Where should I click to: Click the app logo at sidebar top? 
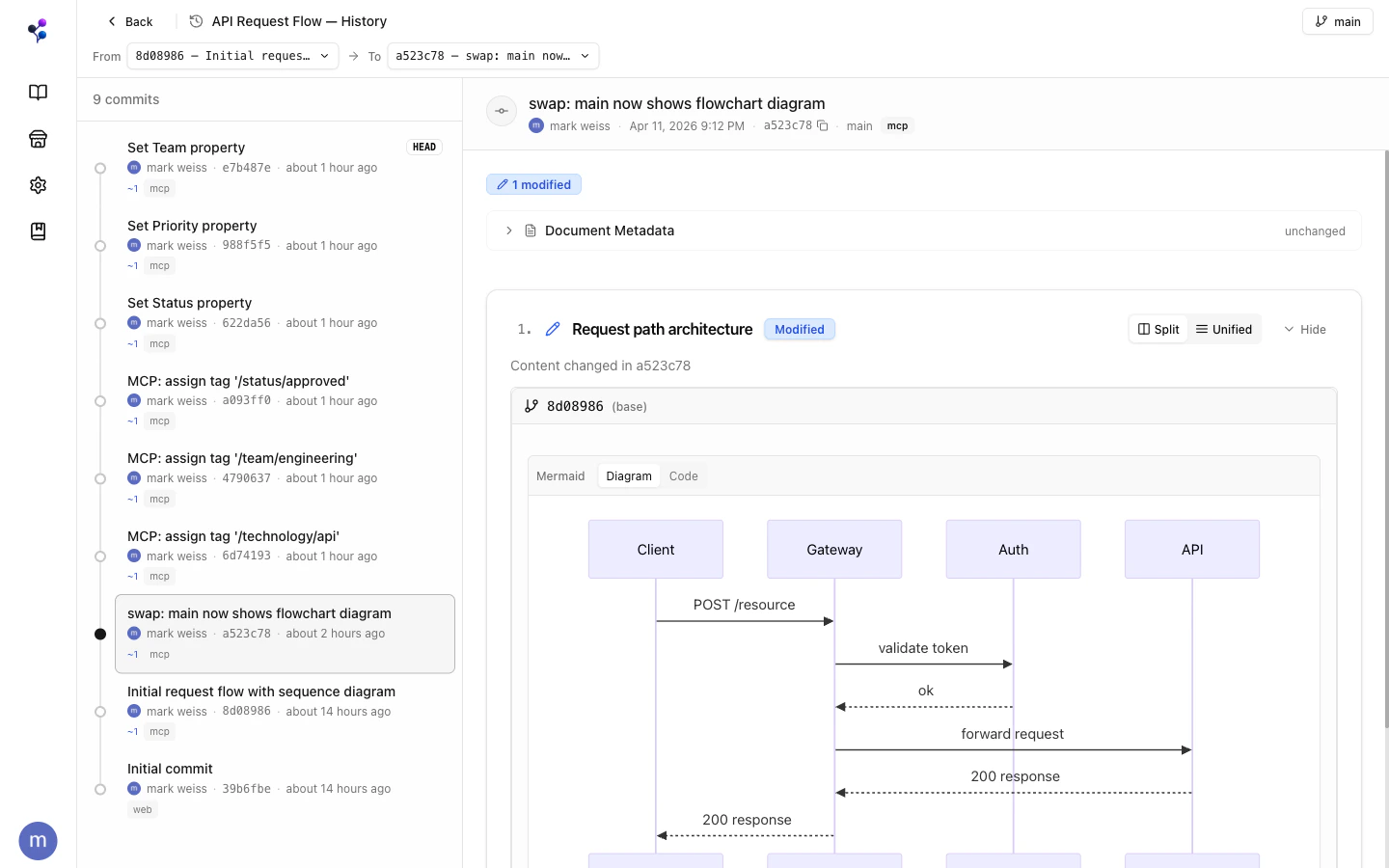(38, 30)
